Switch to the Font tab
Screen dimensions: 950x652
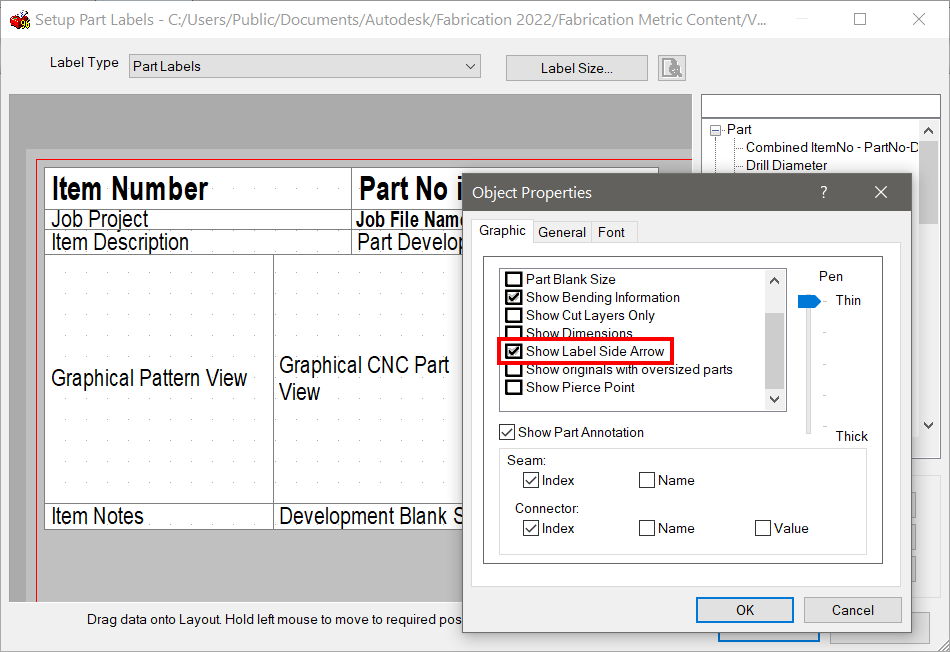(x=613, y=231)
